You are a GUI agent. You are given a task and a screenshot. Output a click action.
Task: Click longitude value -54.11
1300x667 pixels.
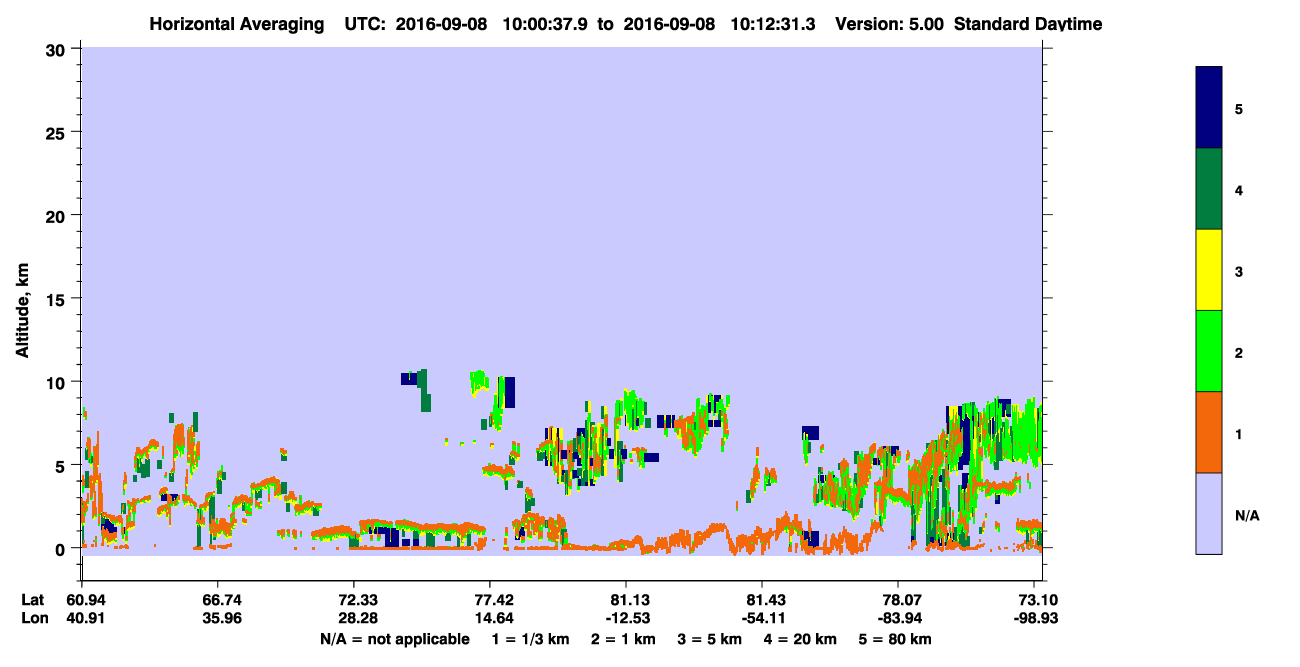point(762,618)
